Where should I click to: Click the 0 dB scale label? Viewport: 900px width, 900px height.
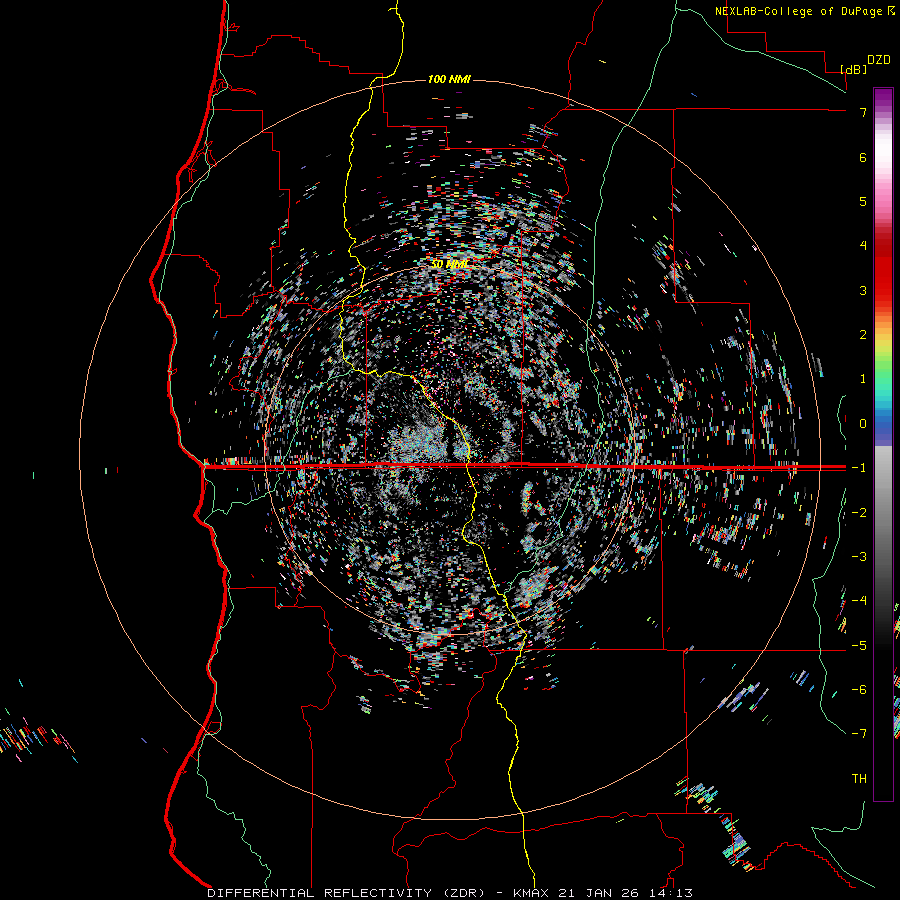(x=863, y=424)
